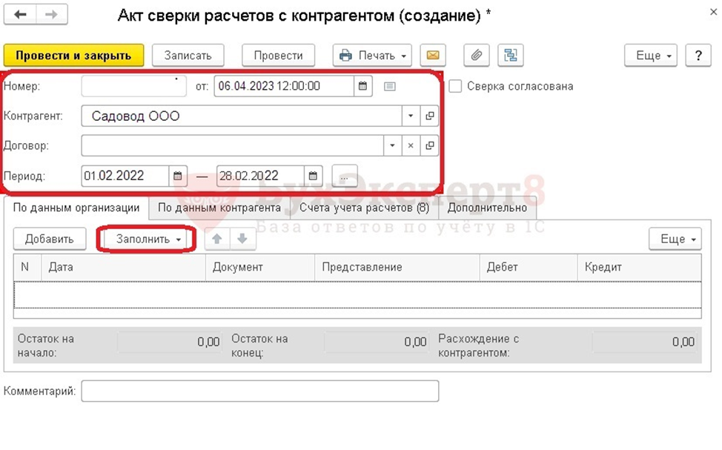The width and height of the screenshot is (722, 450).
Task: Click the Провести и закрыть button
Action: 74,55
